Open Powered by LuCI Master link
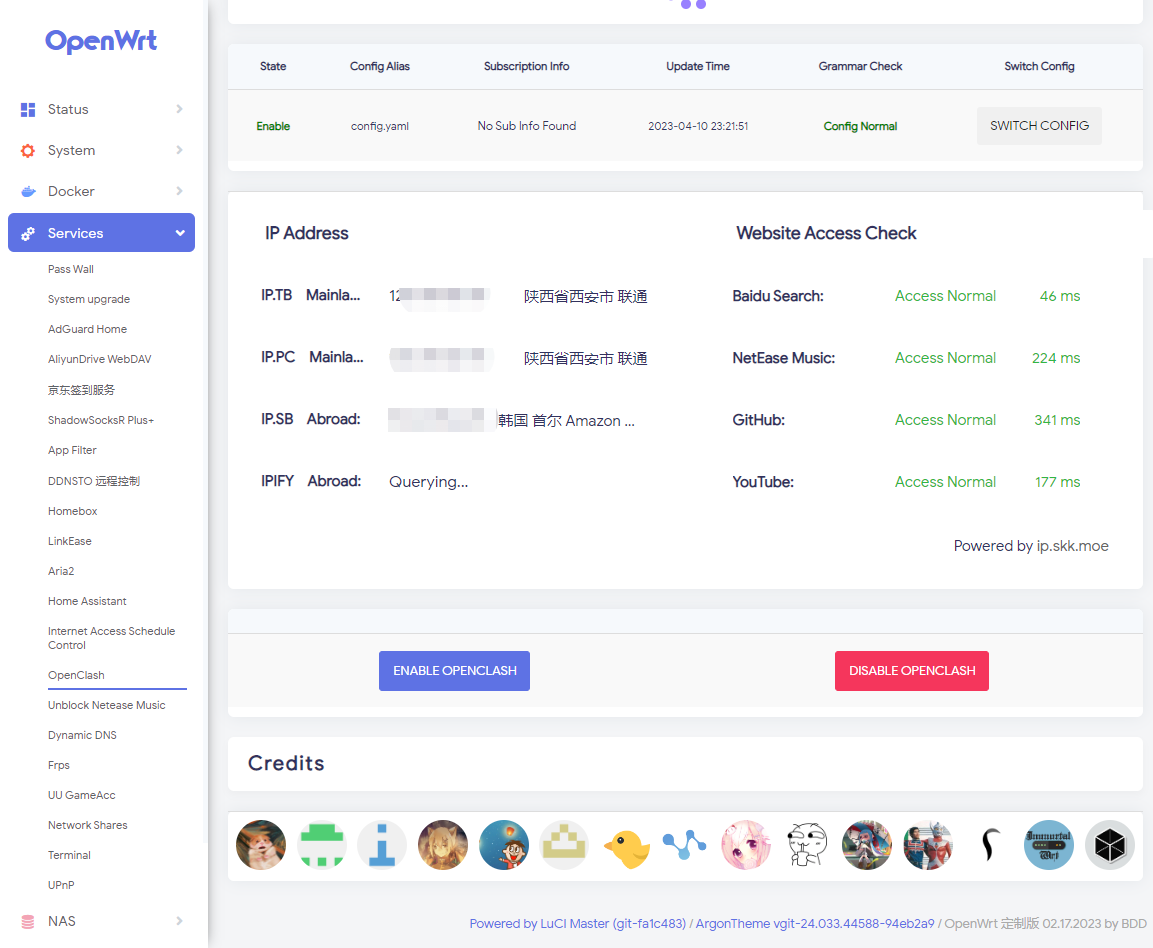1153x948 pixels. coord(577,924)
